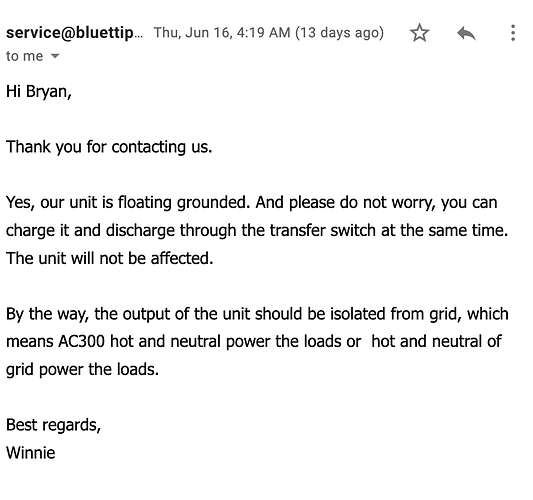Click the sender address service@bluettip…
533x500 pixels.
[x=74, y=33]
